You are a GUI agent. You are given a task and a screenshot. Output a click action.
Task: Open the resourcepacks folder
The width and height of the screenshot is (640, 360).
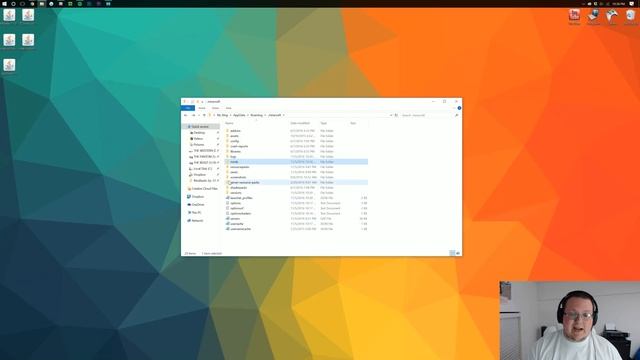(x=297, y=167)
